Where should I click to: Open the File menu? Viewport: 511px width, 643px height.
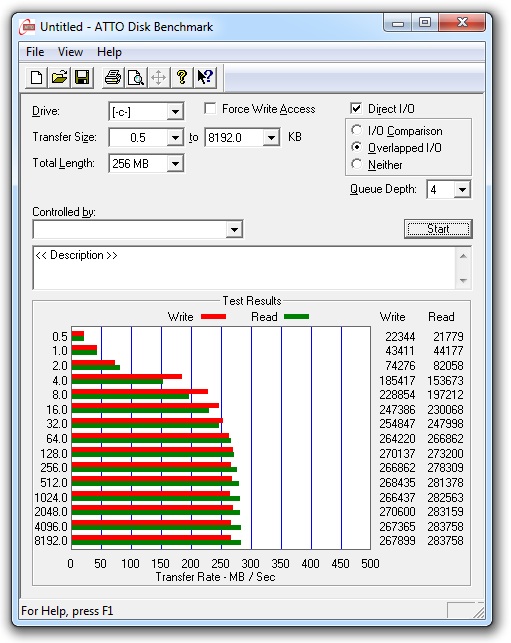tap(35, 52)
